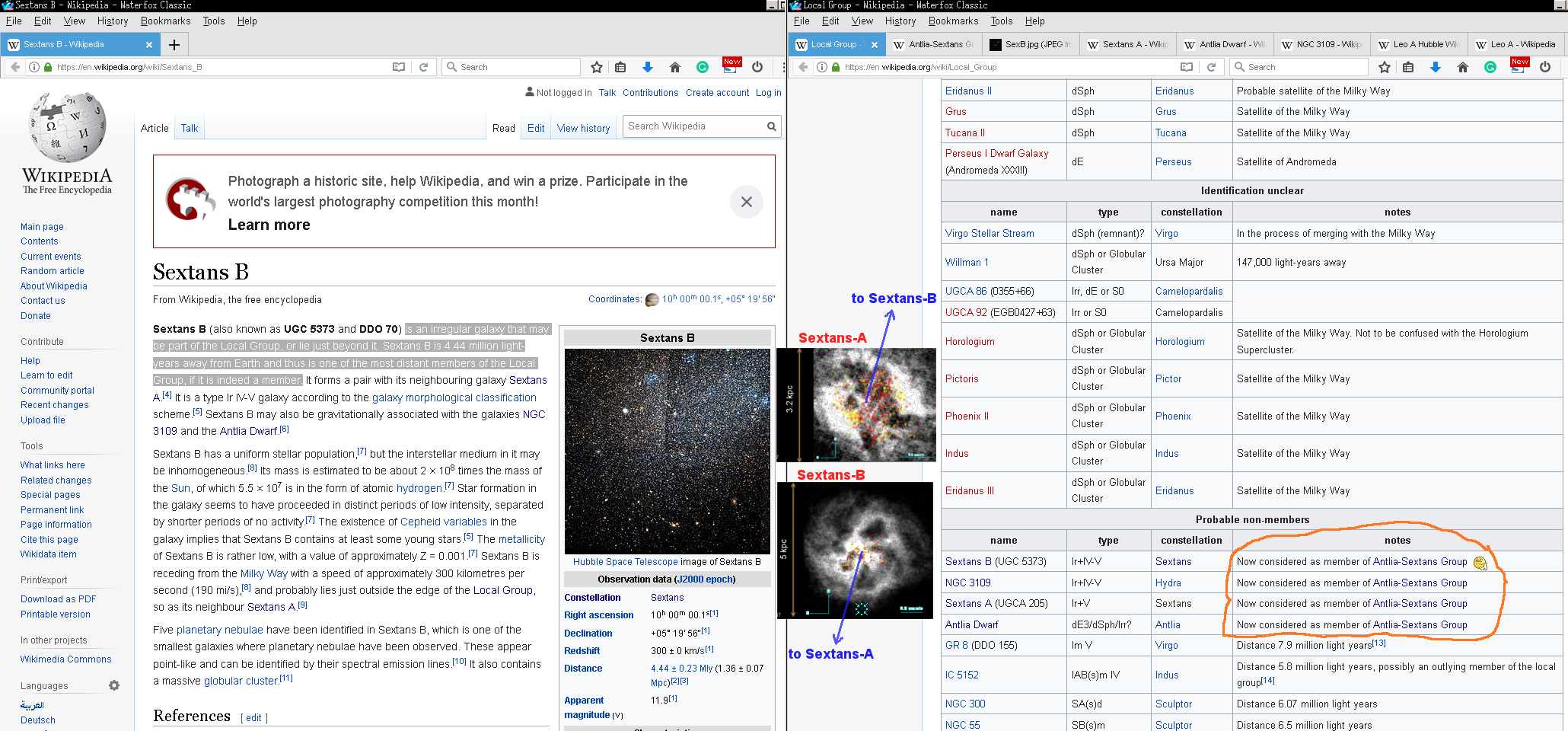Open the Wikimedia Commons sidebar link
The width and height of the screenshot is (1568, 731).
coord(66,659)
